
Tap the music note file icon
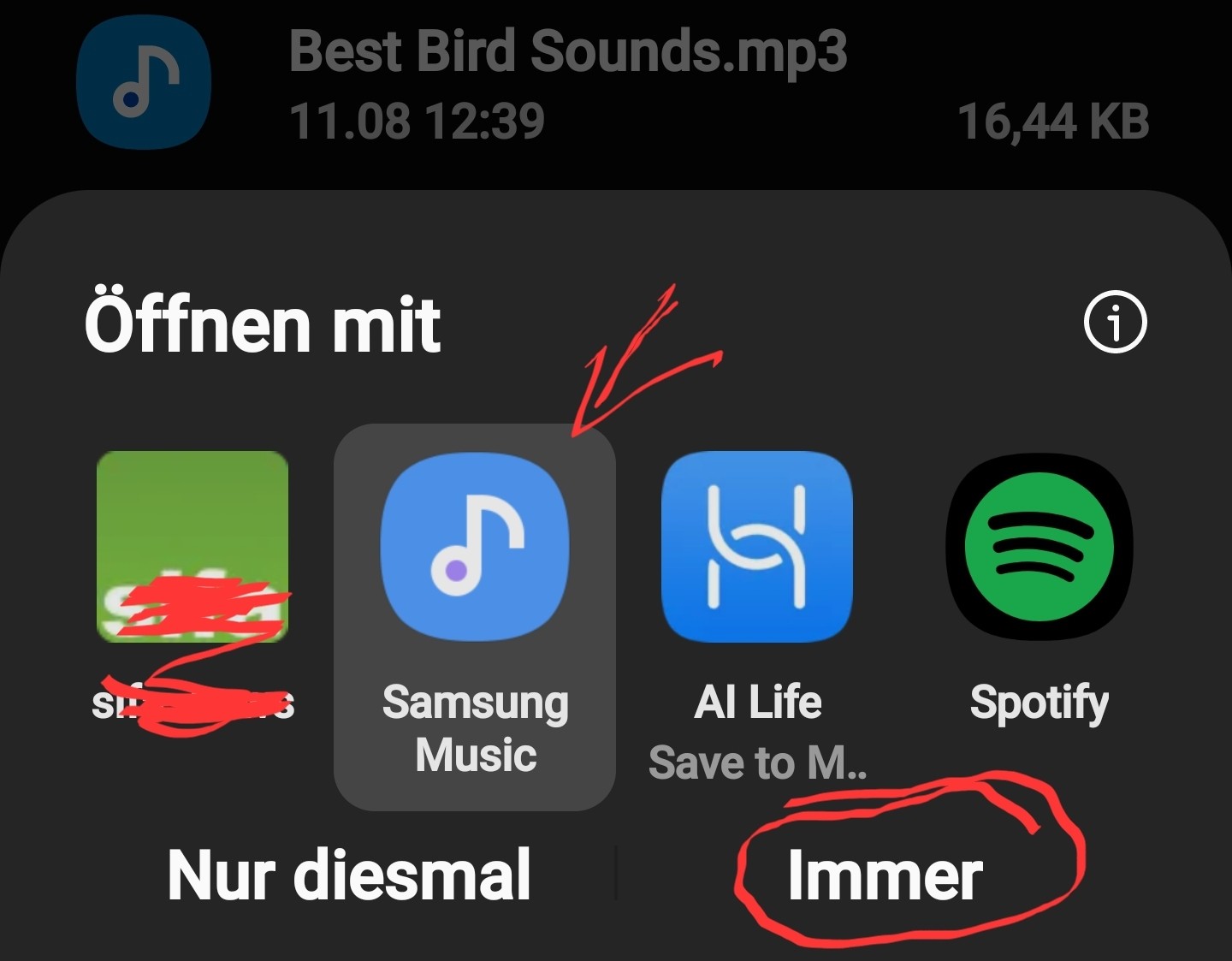[x=144, y=81]
